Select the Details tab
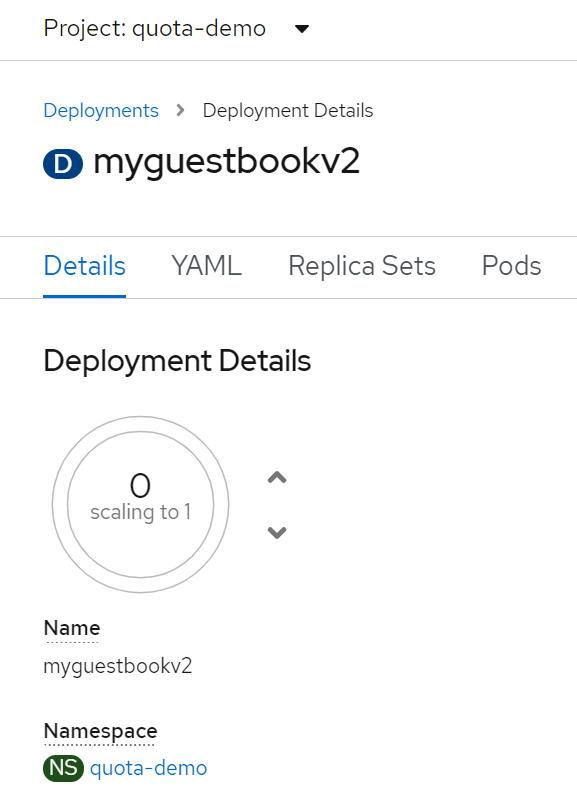This screenshot has height=793, width=577. pyautogui.click(x=84, y=266)
